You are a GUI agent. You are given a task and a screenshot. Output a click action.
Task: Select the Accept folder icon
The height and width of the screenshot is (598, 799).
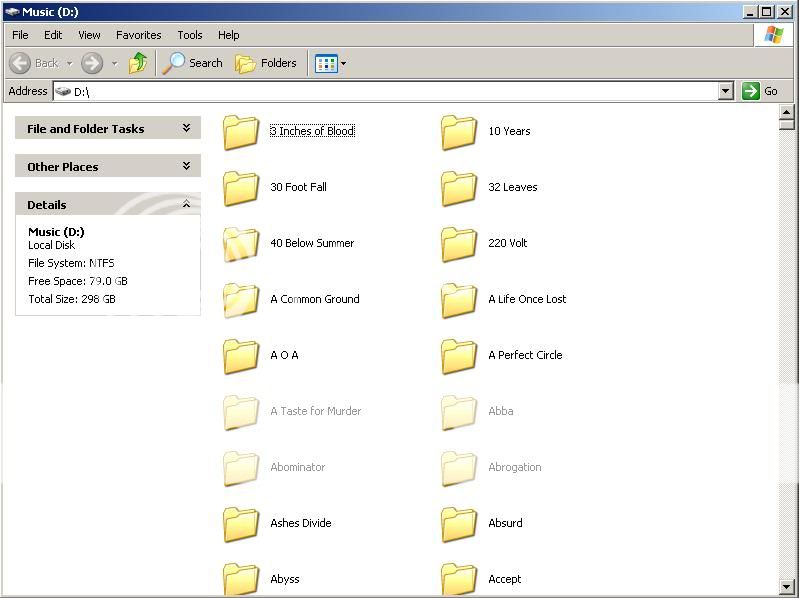(459, 579)
